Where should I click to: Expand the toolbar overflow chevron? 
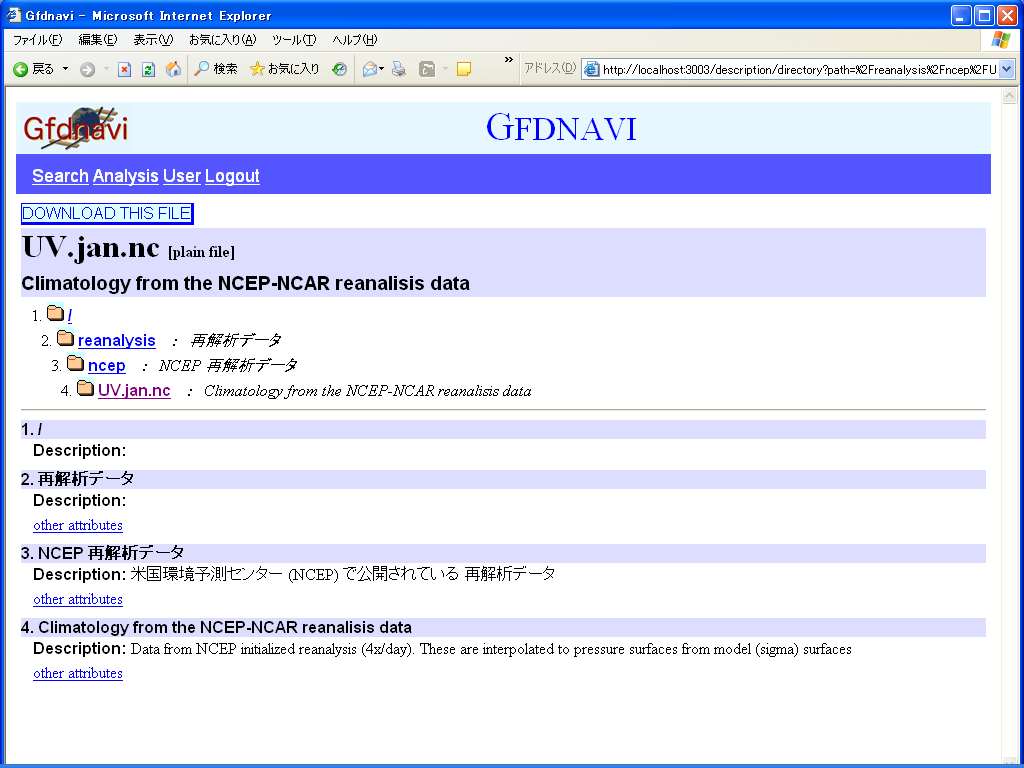point(508,62)
